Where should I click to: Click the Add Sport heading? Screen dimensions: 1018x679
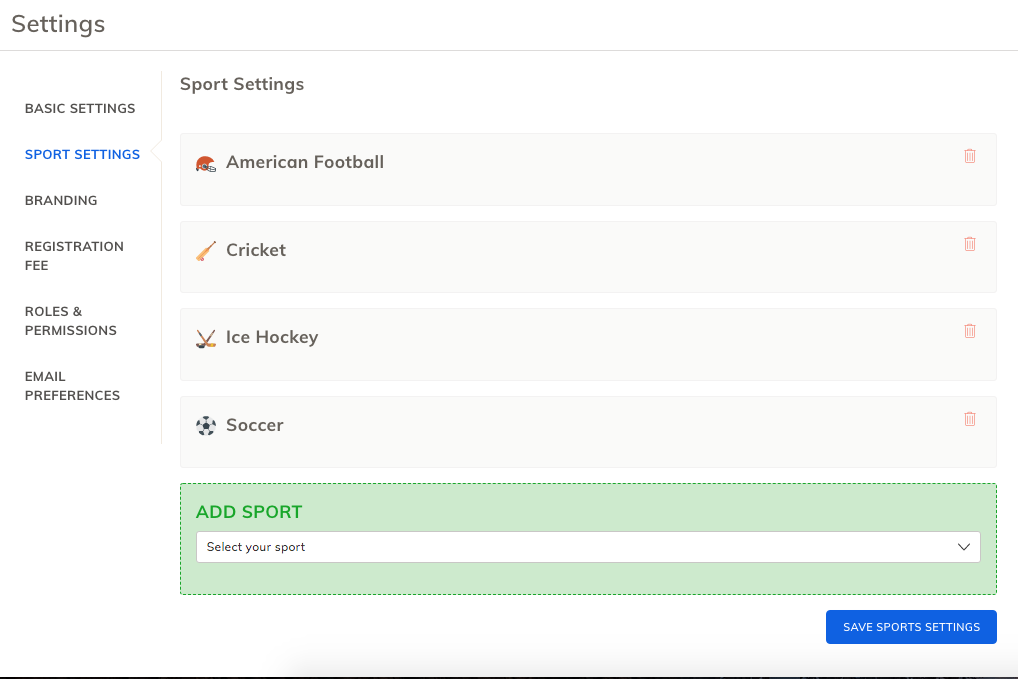coord(249,512)
